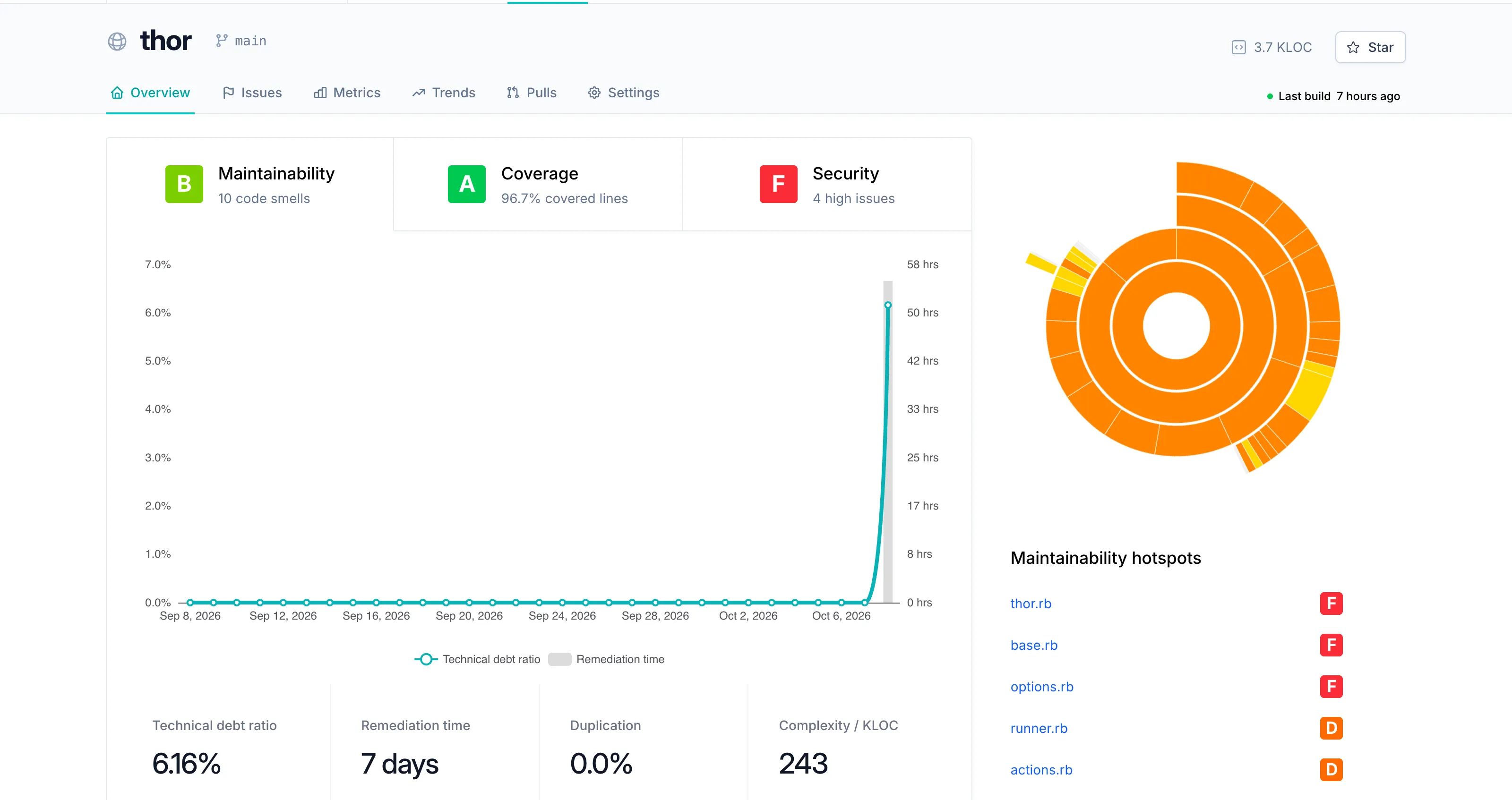Open the base.rb hotspot file

click(1034, 645)
